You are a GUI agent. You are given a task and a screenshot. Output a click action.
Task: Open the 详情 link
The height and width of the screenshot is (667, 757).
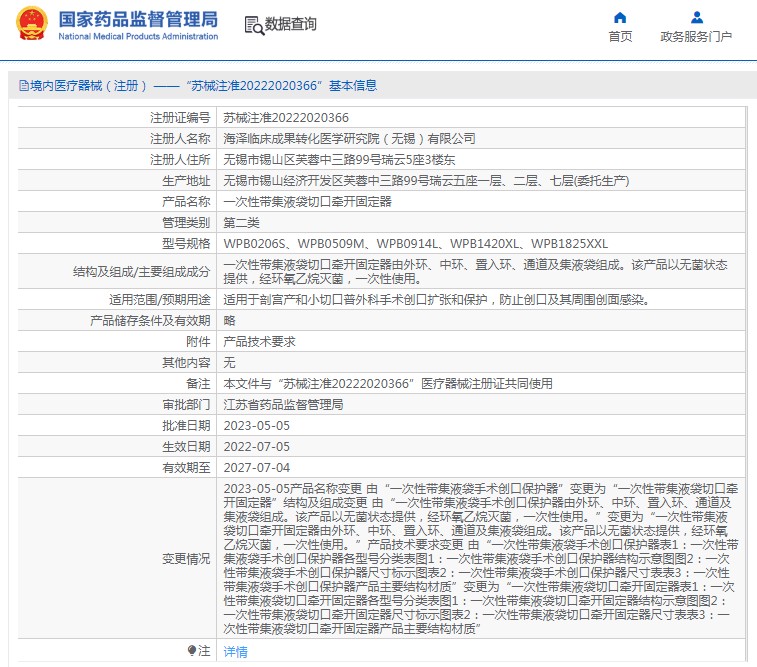point(235,652)
